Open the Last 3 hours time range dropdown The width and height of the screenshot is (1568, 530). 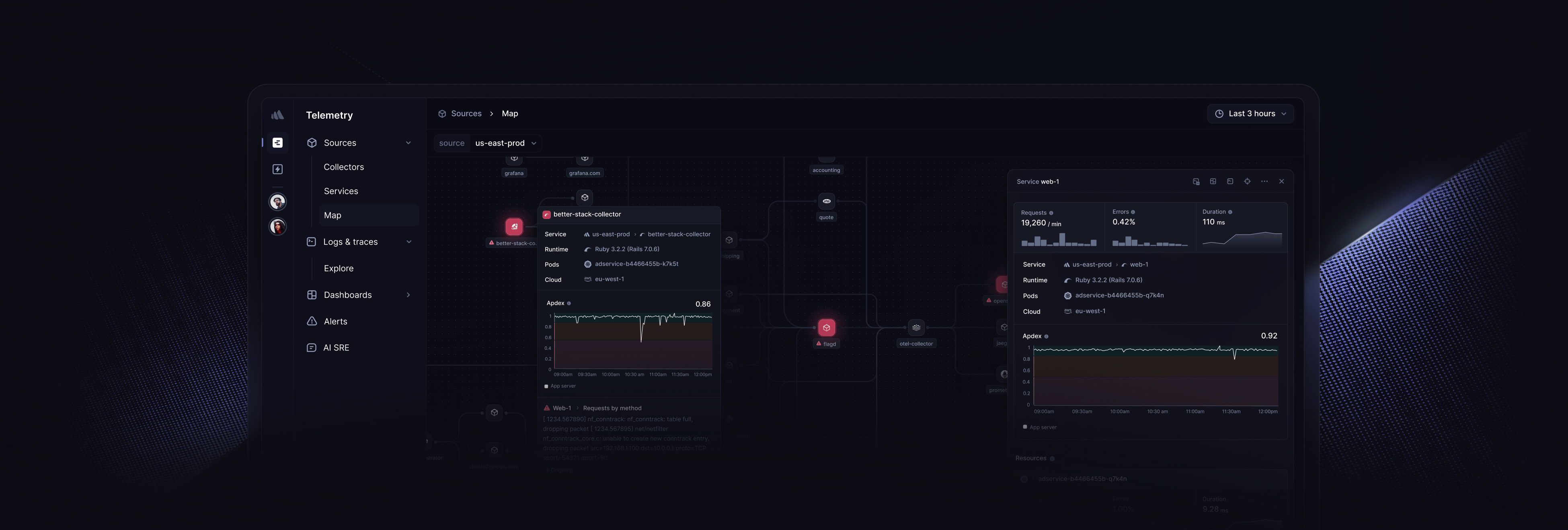(1250, 113)
